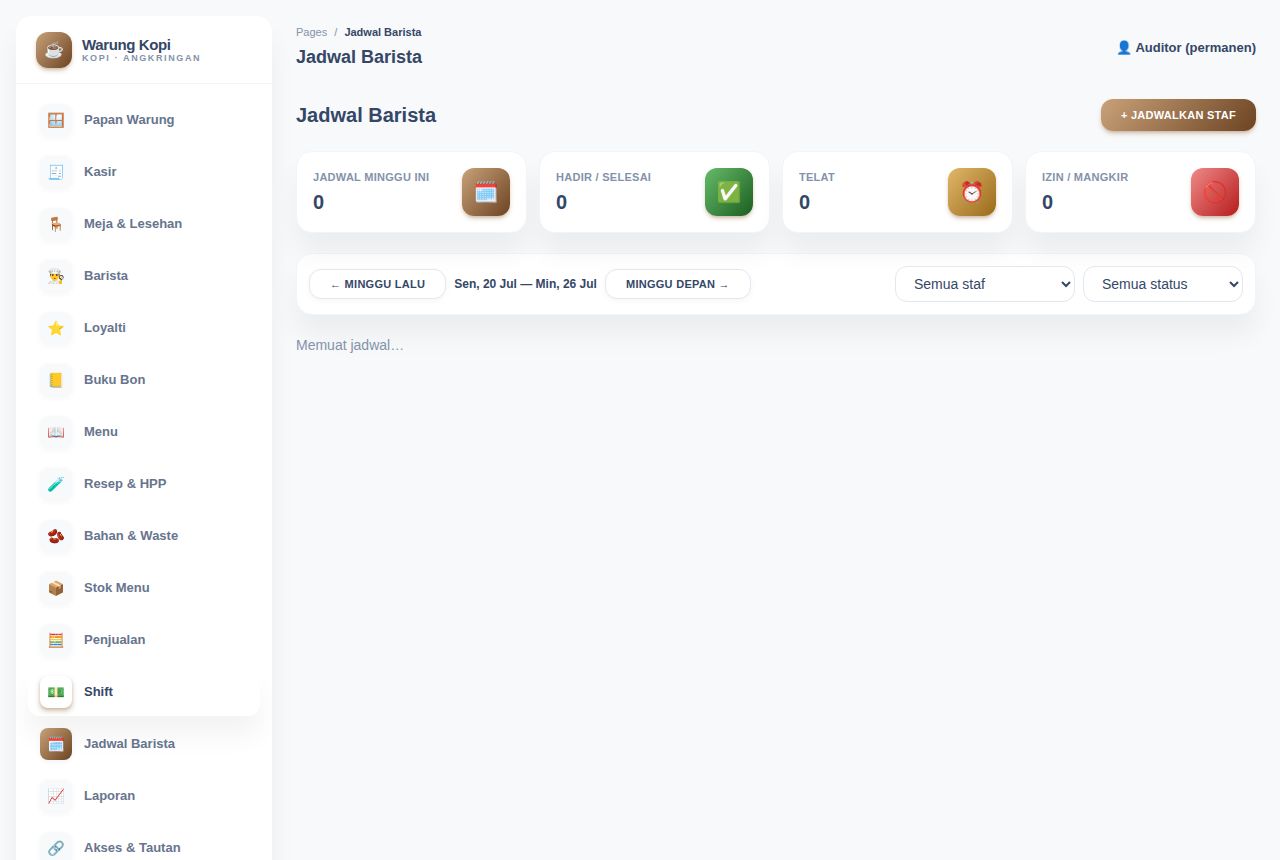The image size is (1280, 860).
Task: Select the Meja & Lesehan chair icon
Action: 56,224
